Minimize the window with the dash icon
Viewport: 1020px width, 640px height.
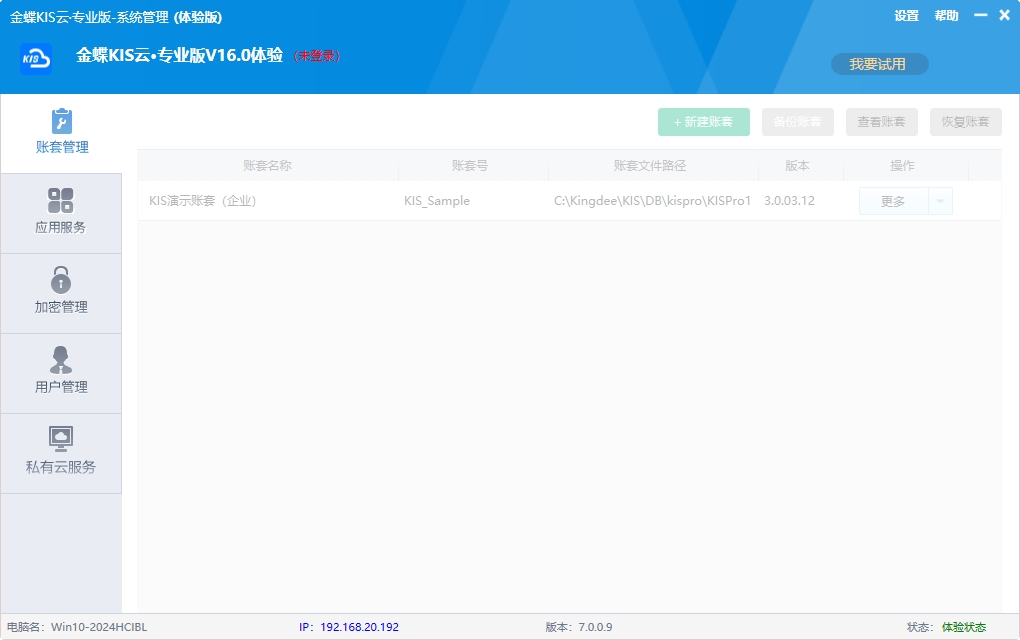tap(980, 15)
